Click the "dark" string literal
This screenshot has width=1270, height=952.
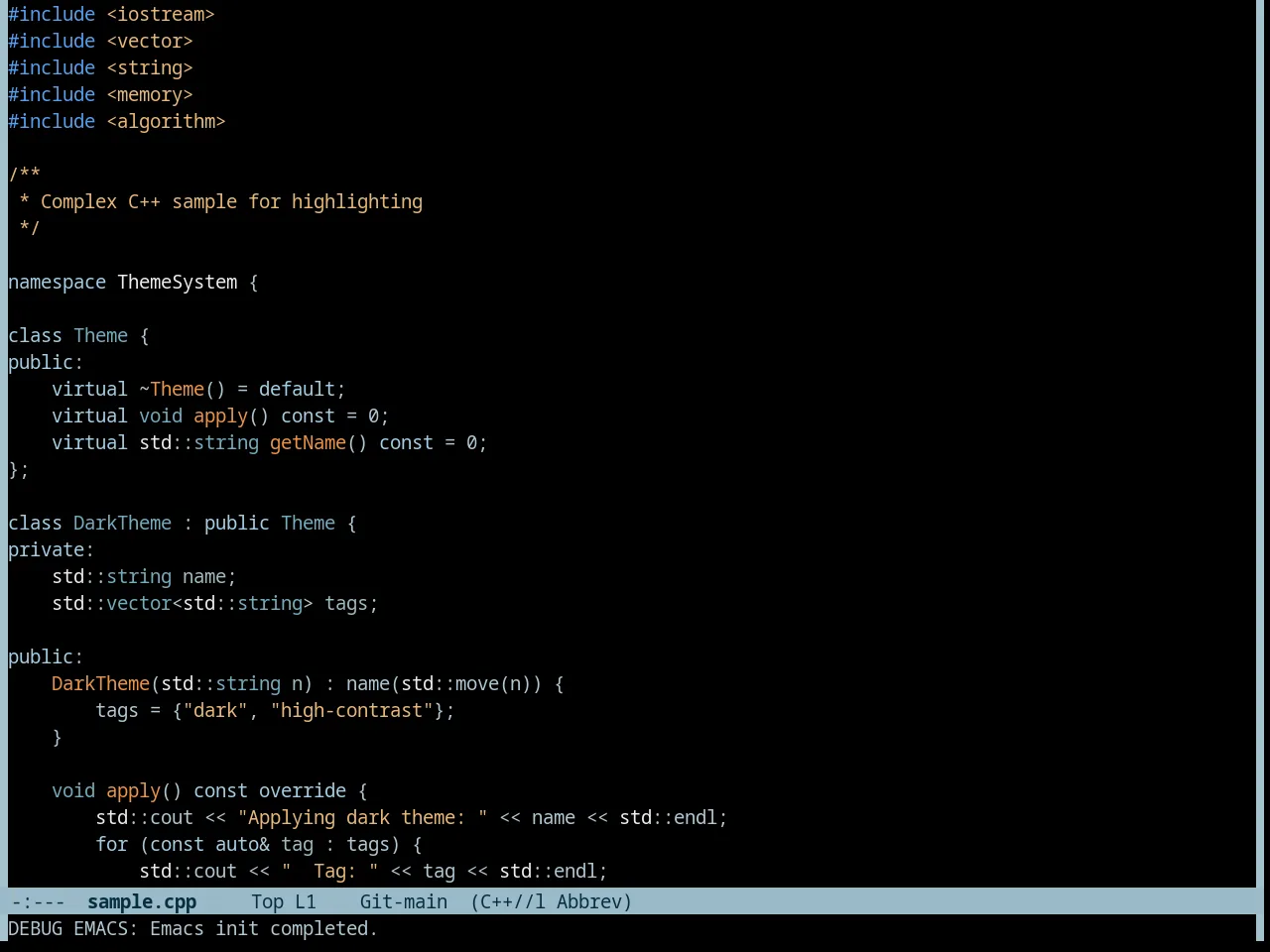(215, 710)
